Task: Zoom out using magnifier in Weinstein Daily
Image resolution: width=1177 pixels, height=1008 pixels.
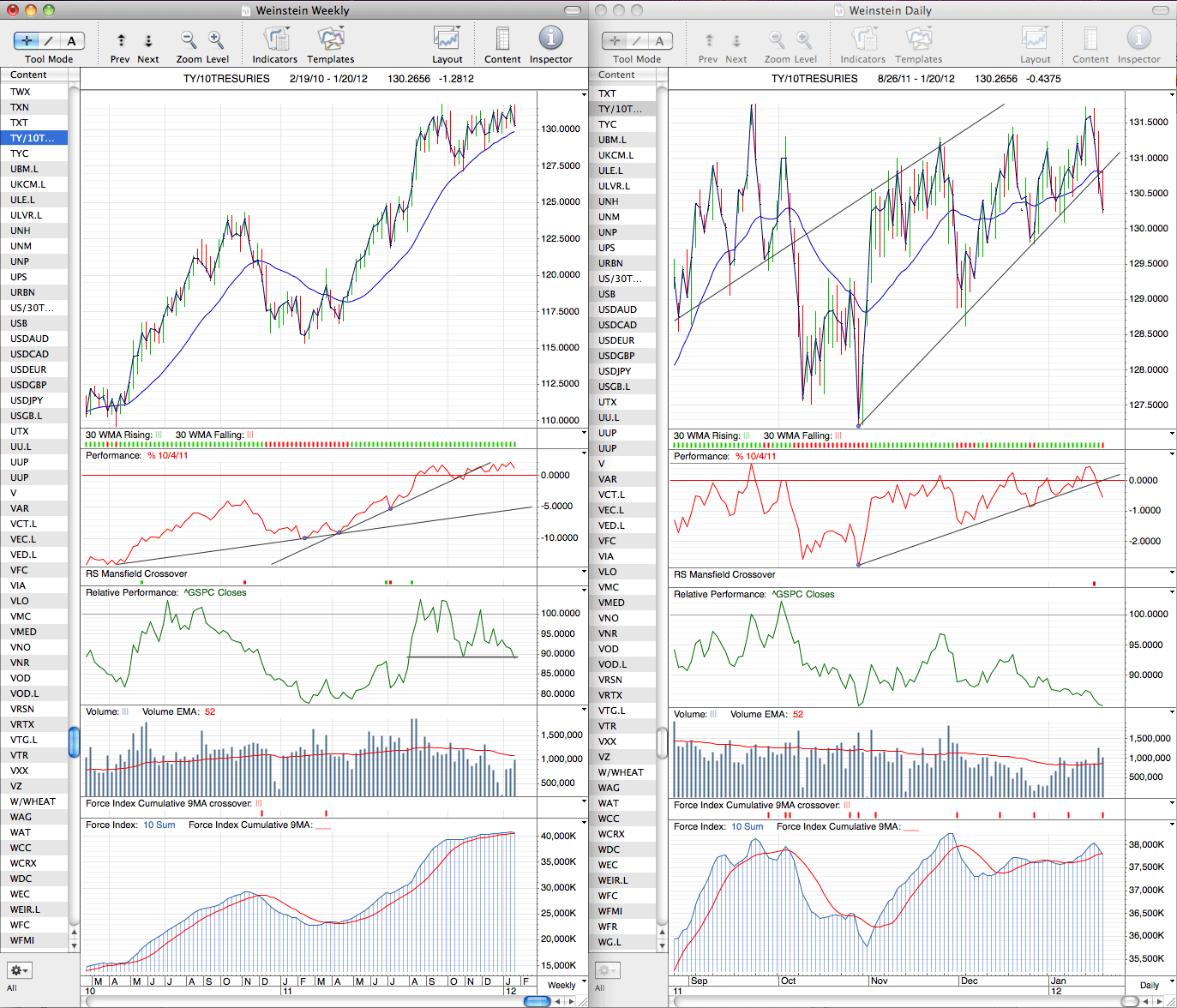Action: [777, 39]
